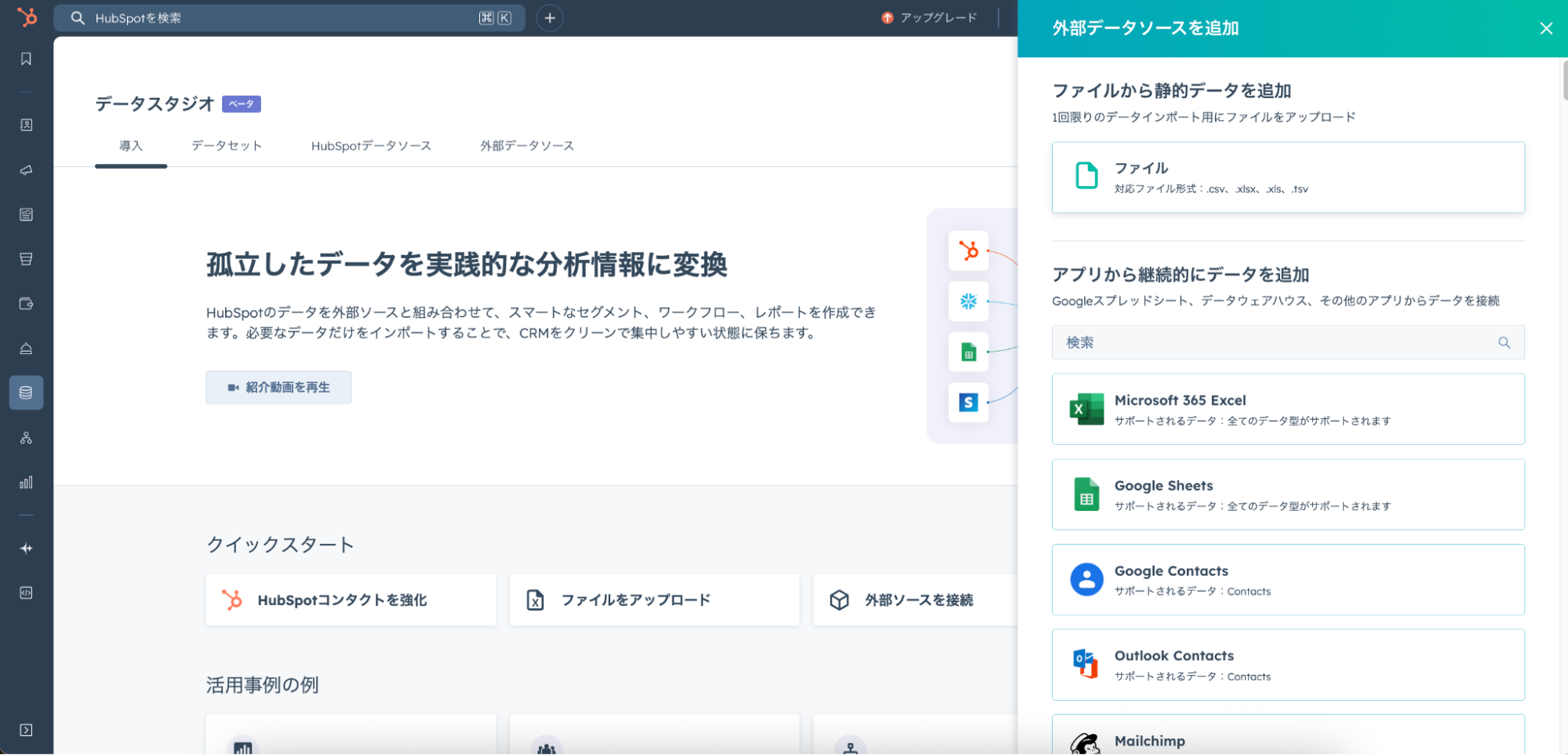This screenshot has height=755, width=1568.
Task: Open the Data Management database sidebar icon
Action: click(x=26, y=392)
